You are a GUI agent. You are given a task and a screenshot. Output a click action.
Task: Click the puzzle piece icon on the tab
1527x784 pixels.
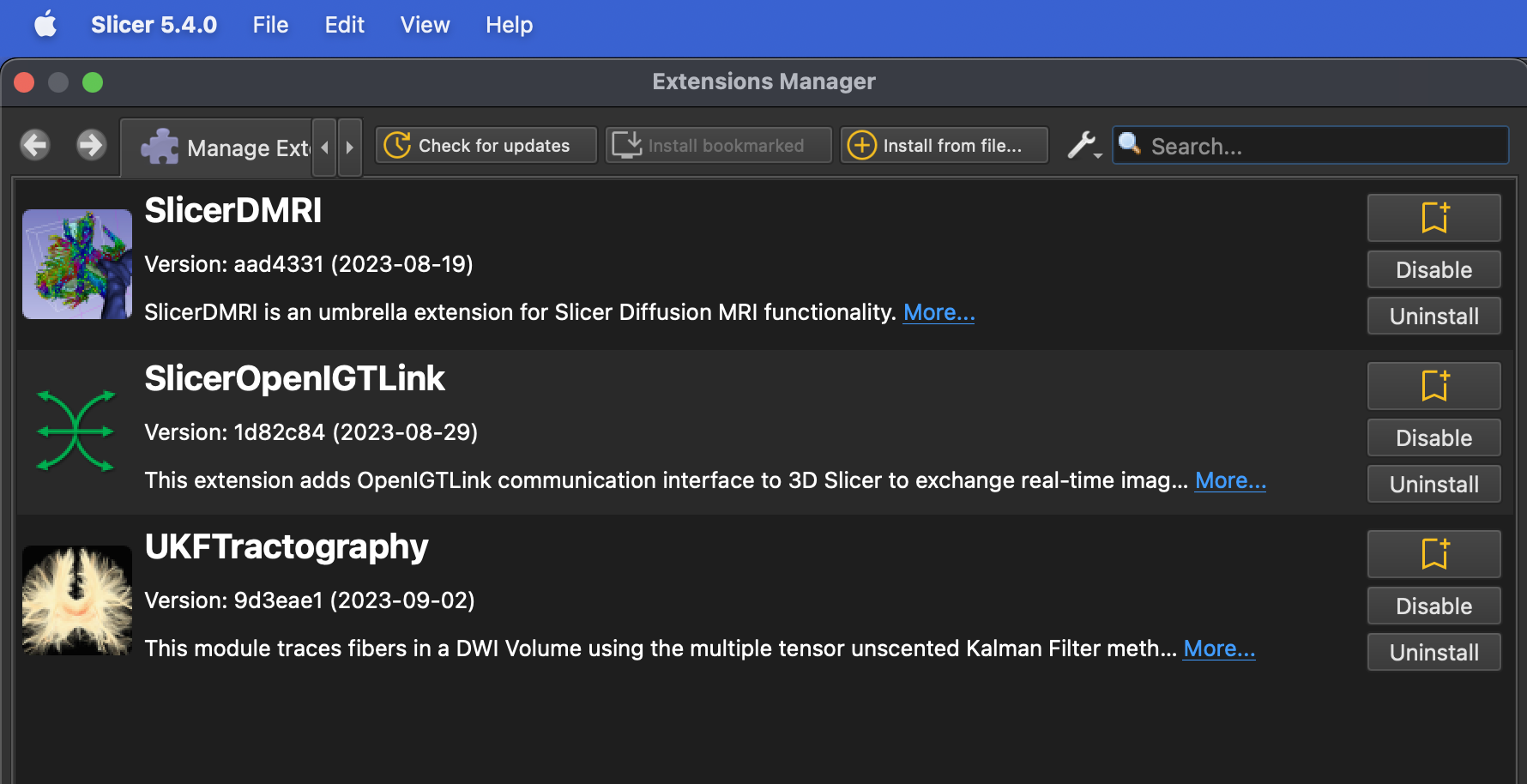(x=161, y=146)
